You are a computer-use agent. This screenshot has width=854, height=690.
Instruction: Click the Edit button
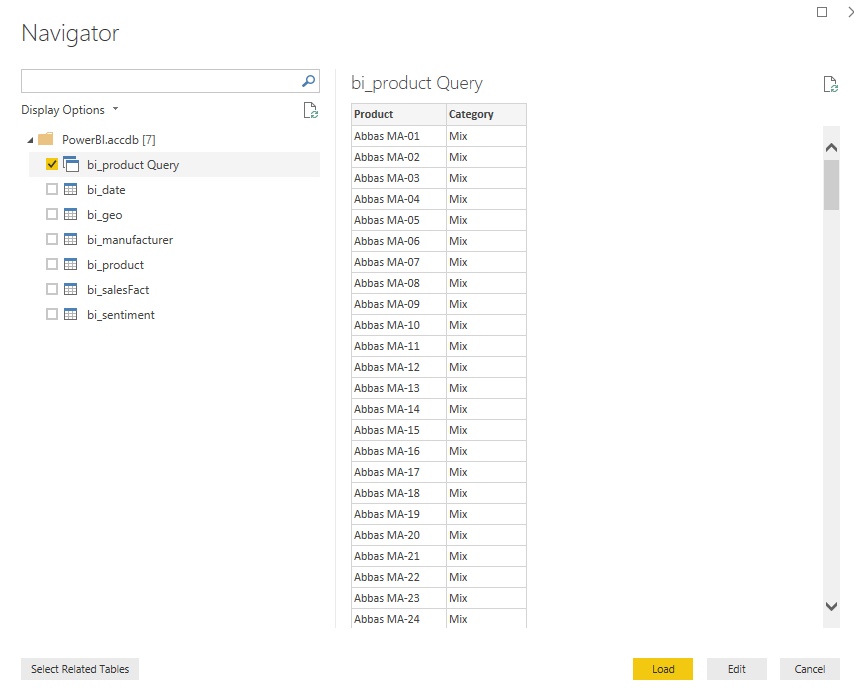(736, 669)
